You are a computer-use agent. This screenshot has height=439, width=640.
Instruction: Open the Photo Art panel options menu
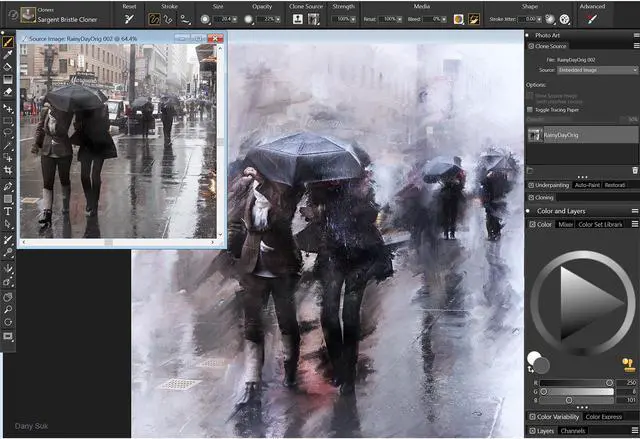point(634,34)
